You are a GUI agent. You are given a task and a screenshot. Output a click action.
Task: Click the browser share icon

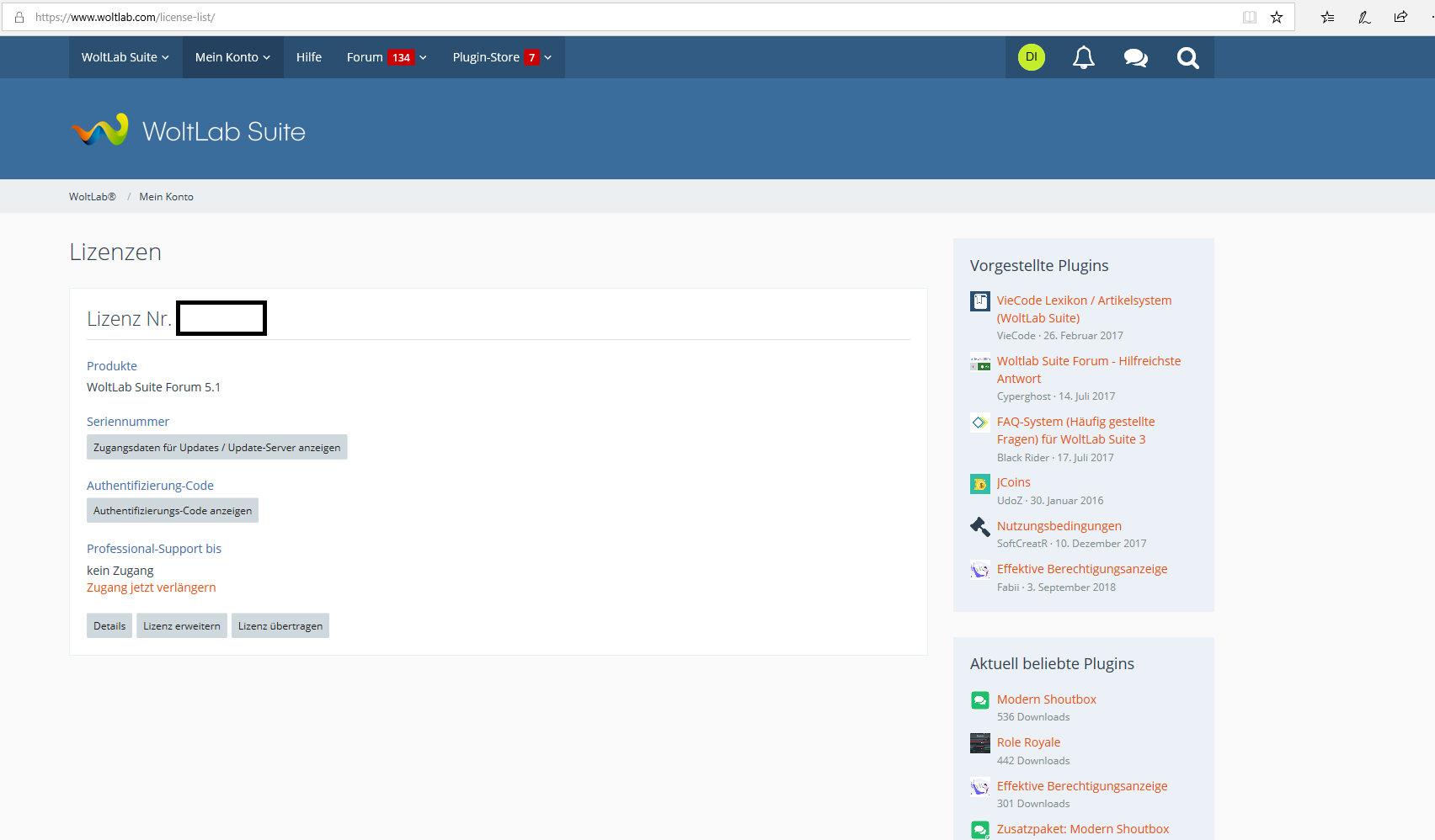coord(1400,17)
